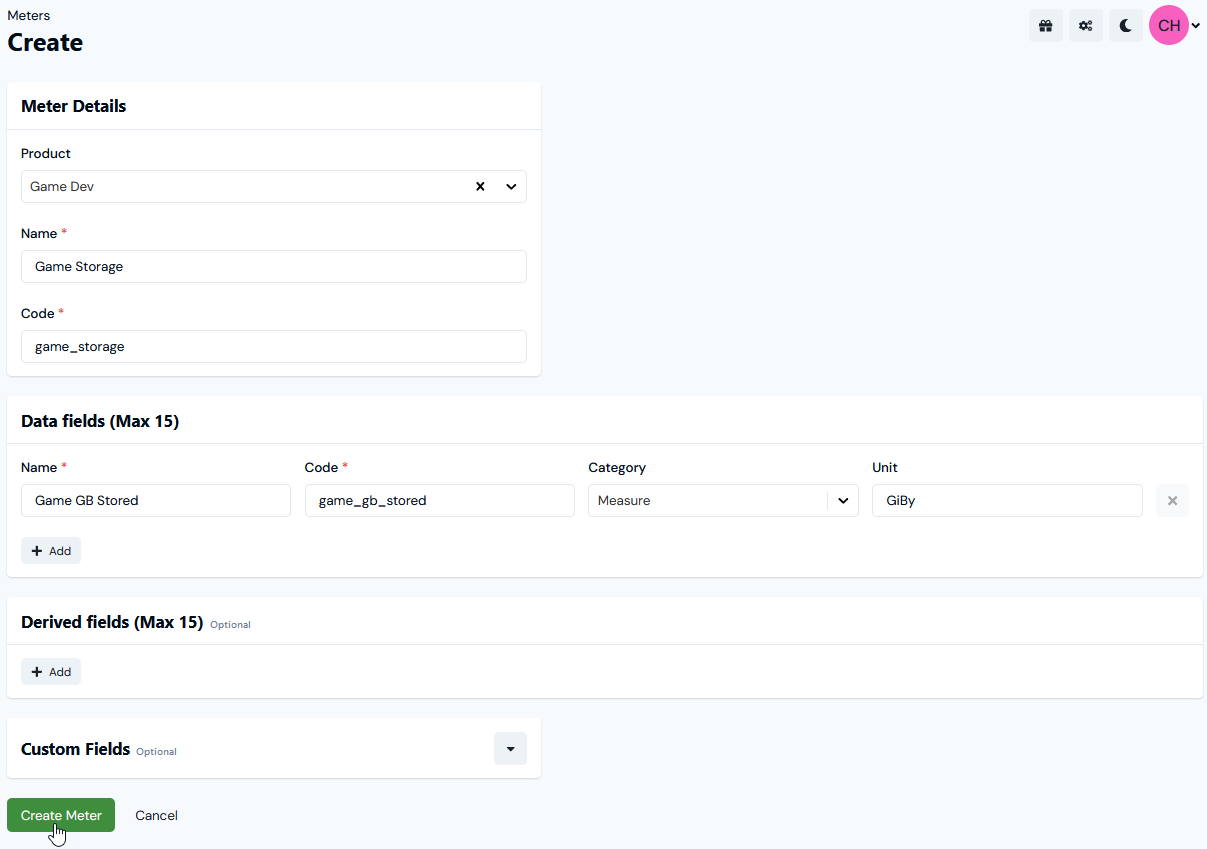The height and width of the screenshot is (849, 1207).
Task: Toggle dark mode with the moon icon
Action: click(1125, 25)
